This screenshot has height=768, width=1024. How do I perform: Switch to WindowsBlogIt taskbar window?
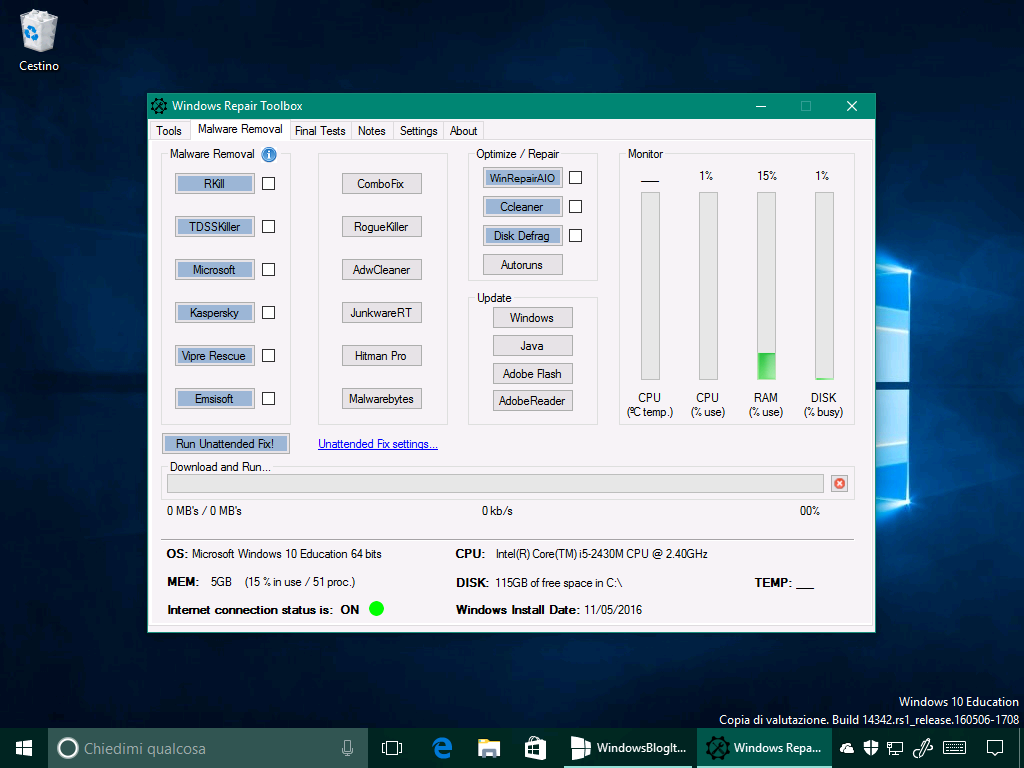point(628,748)
